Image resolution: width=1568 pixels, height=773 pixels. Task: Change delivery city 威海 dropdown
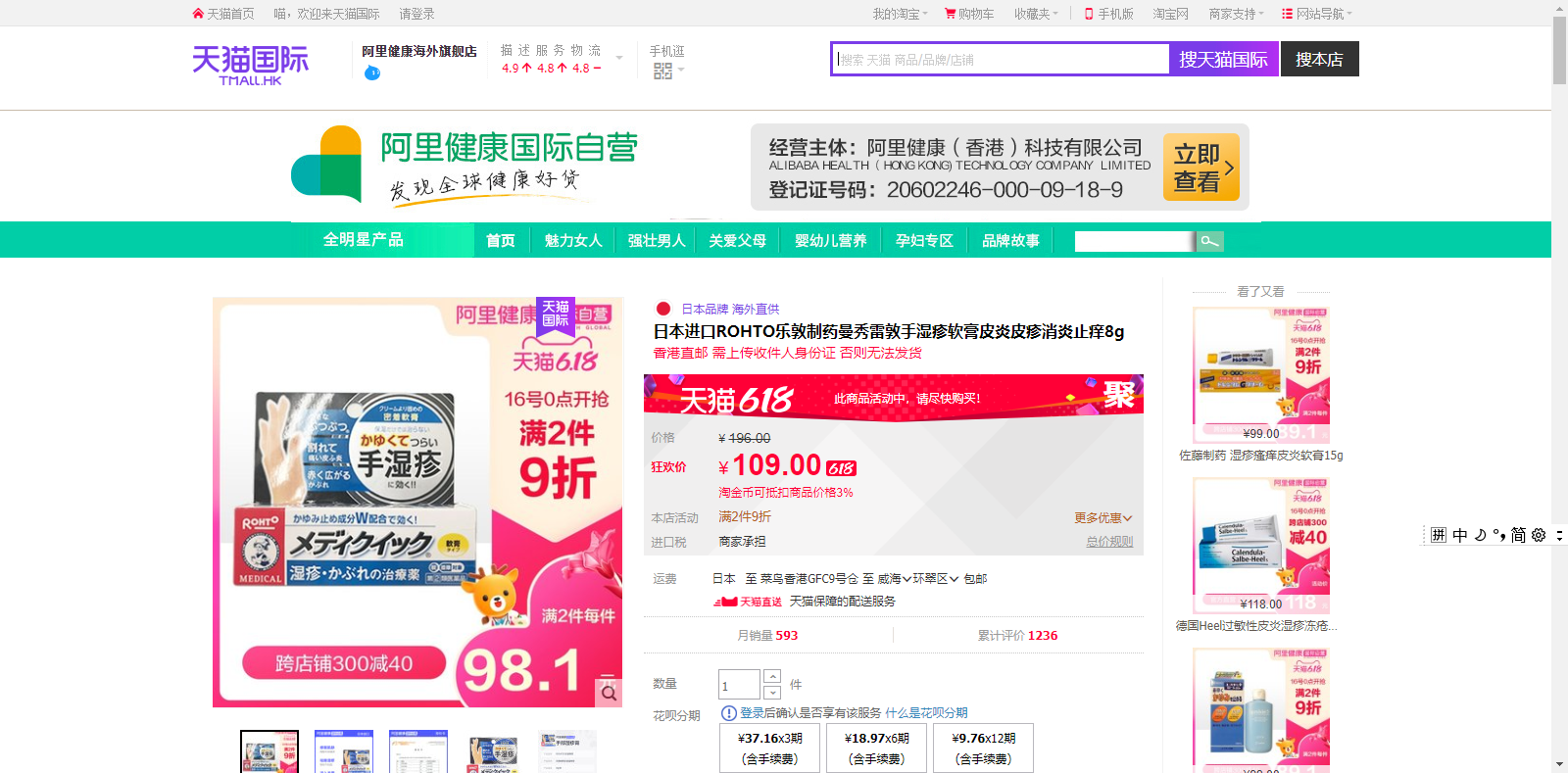pos(894,579)
